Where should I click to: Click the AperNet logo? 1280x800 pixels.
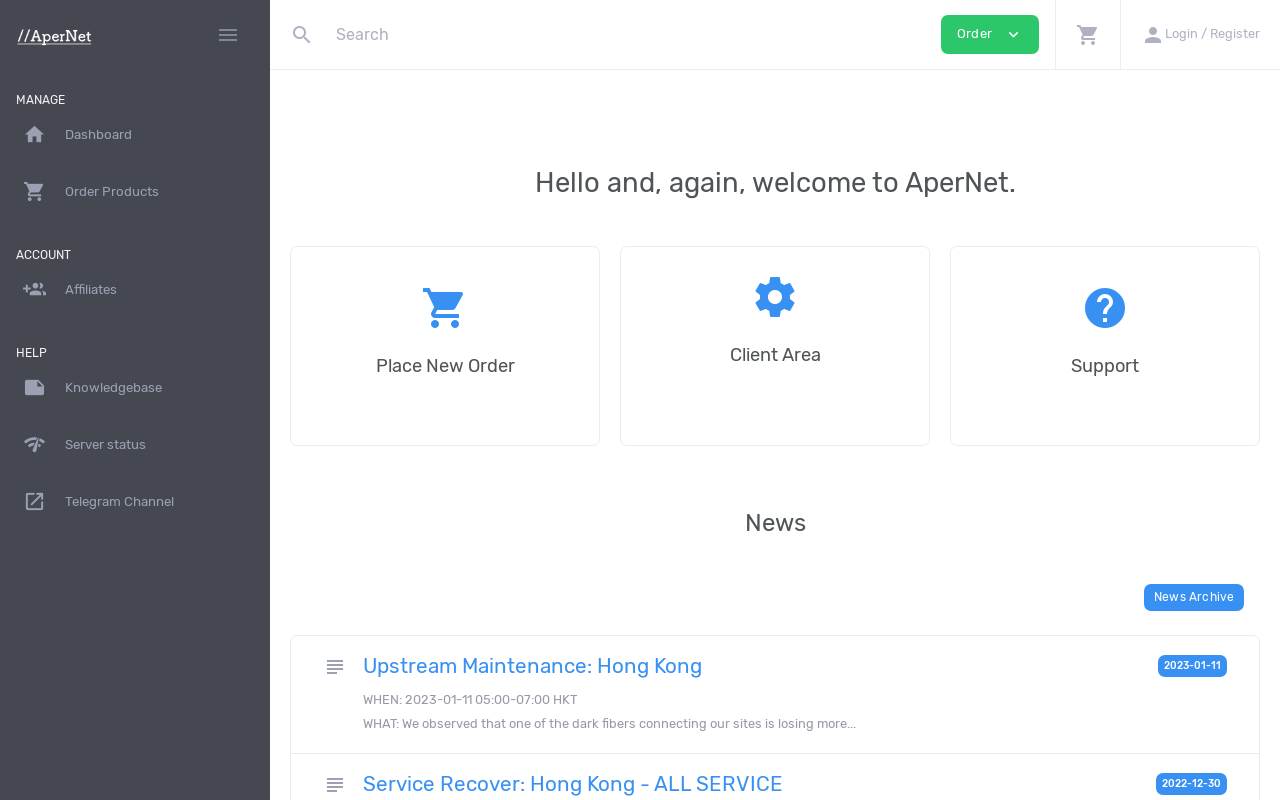54,36
